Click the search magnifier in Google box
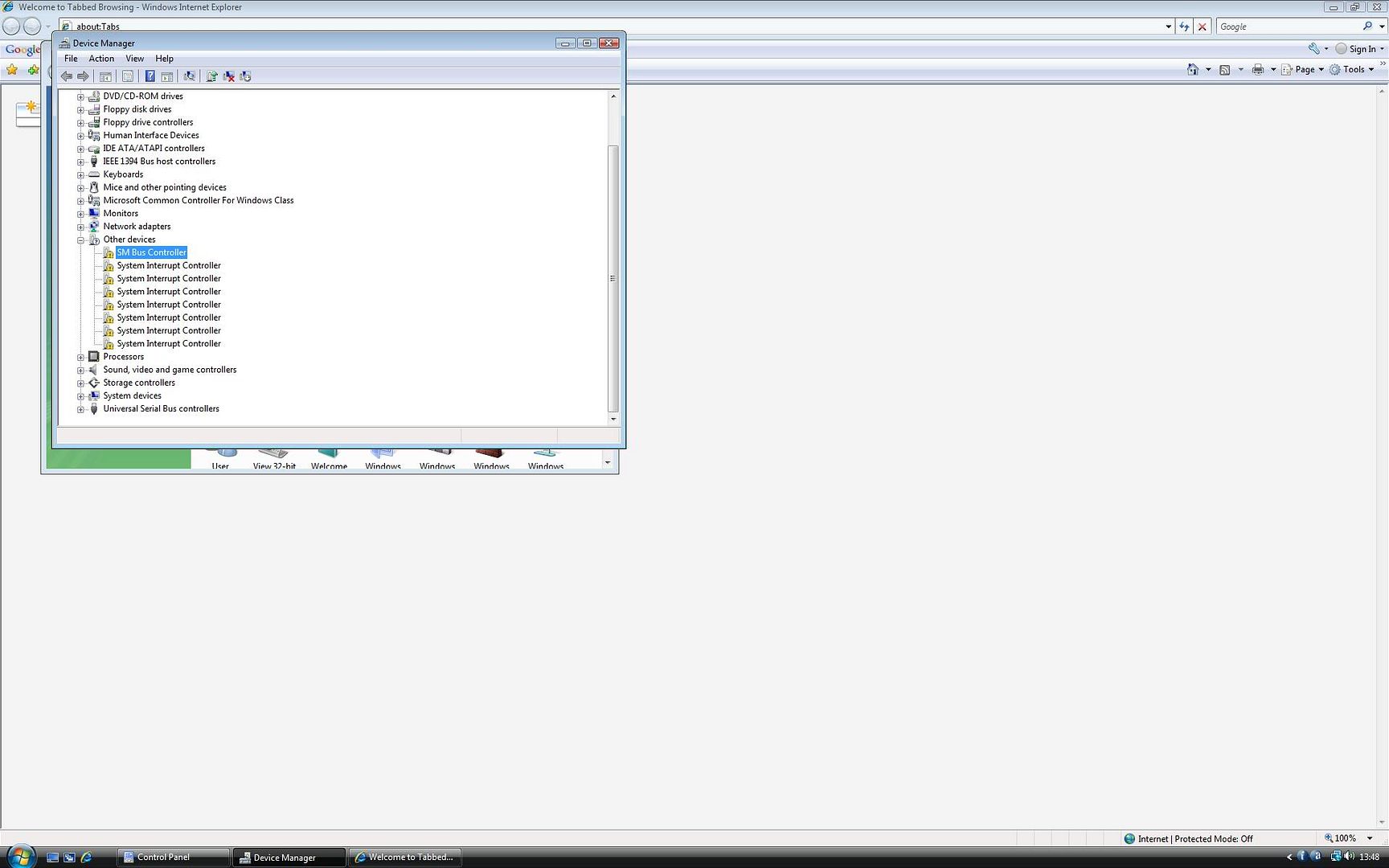 pyautogui.click(x=1367, y=27)
